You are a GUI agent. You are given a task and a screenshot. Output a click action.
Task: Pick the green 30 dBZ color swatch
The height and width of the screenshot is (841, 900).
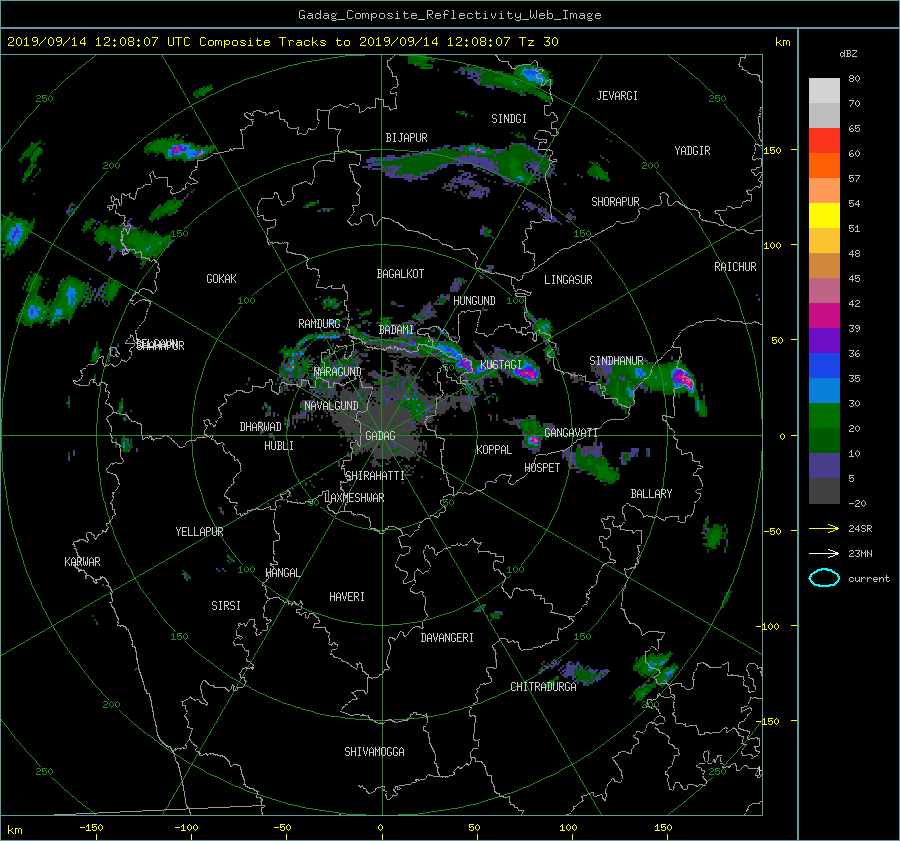(824, 415)
